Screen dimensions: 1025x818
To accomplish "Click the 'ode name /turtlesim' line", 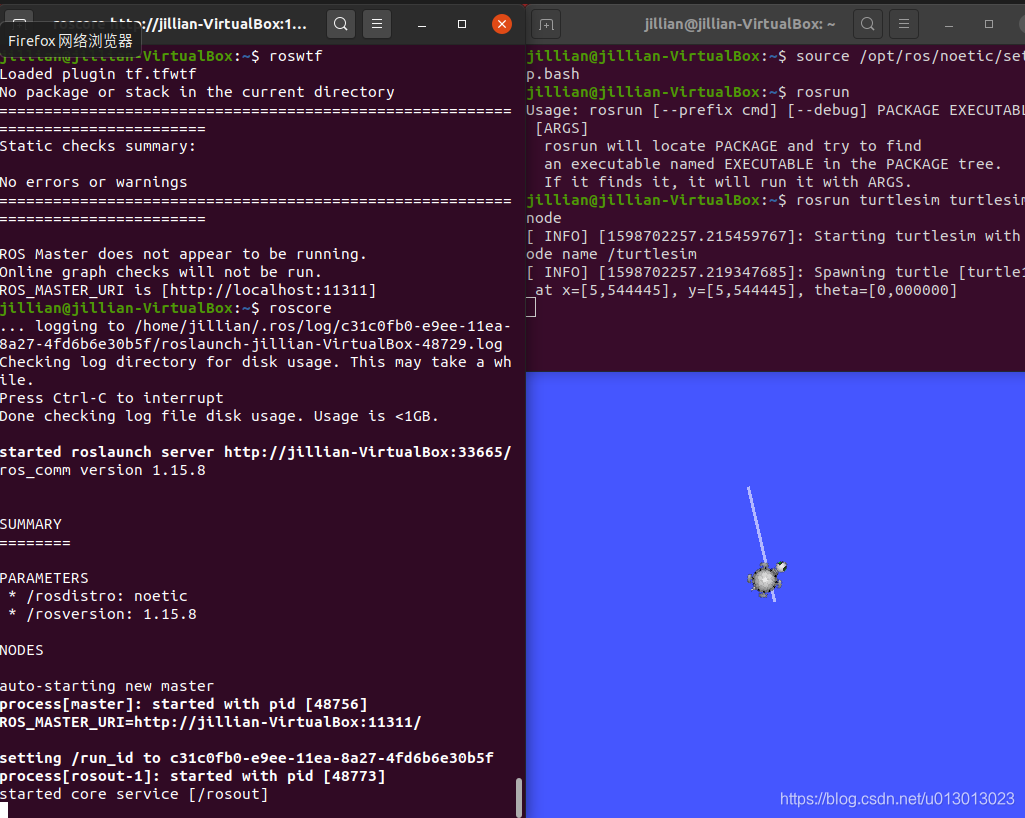I will 611,254.
